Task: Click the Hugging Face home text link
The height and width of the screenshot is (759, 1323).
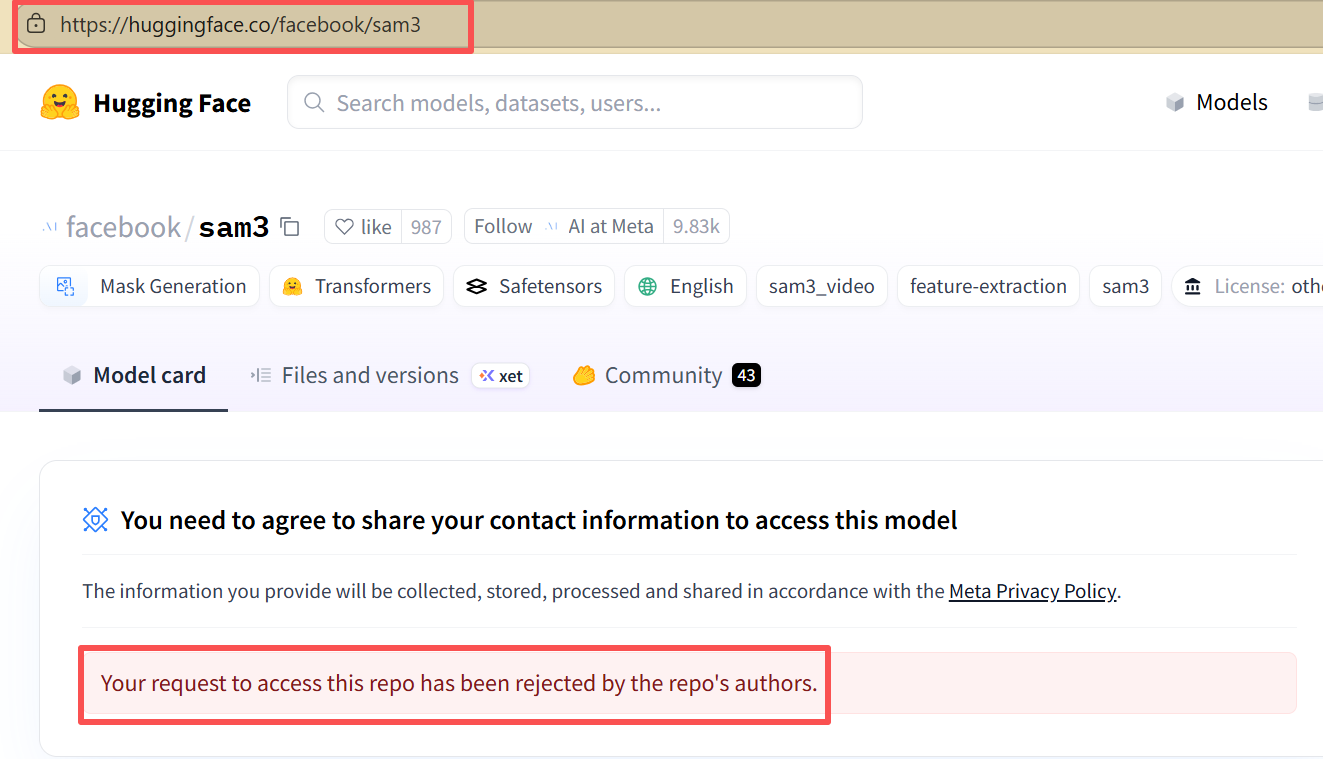Action: coord(172,103)
